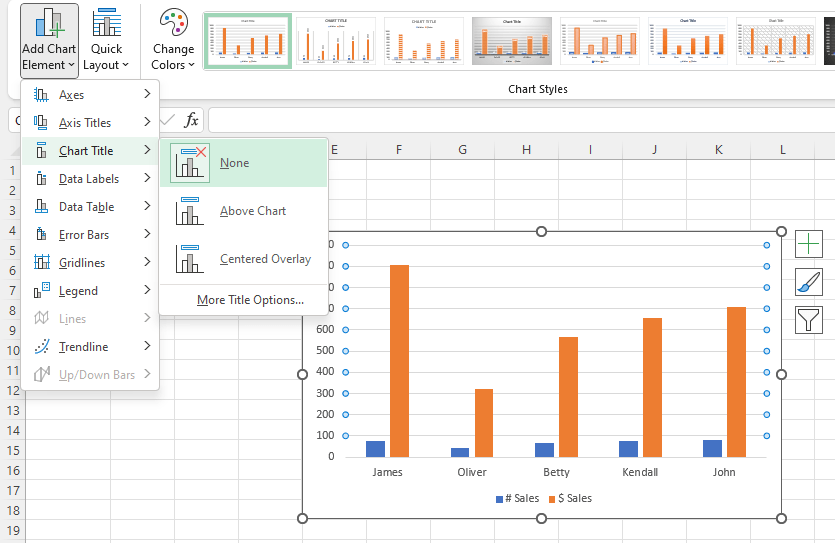Click the Centered Overlay title icon

coord(190,259)
